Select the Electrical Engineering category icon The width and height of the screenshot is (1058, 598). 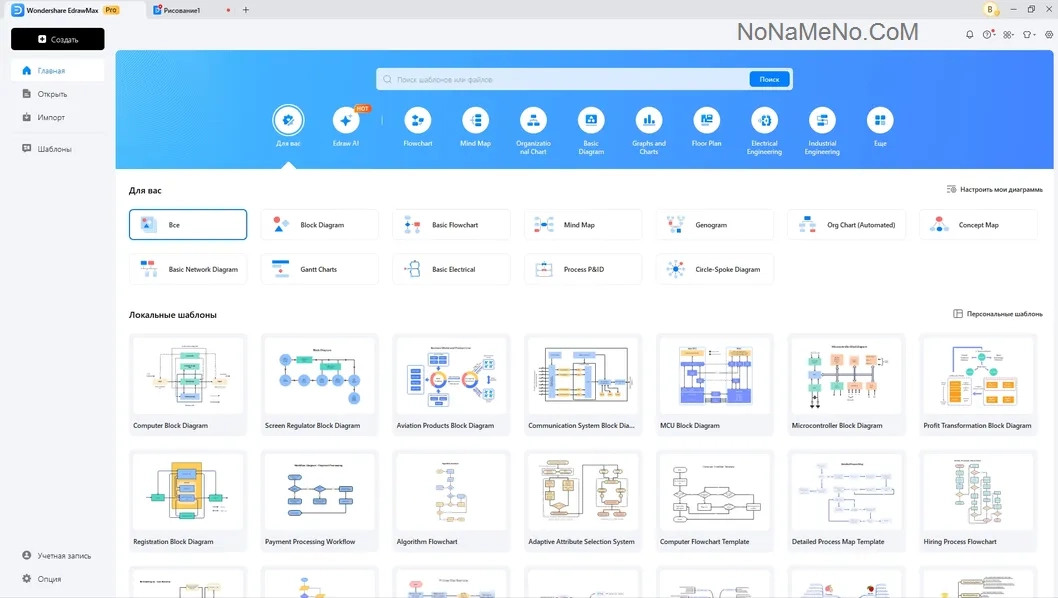coord(764,121)
